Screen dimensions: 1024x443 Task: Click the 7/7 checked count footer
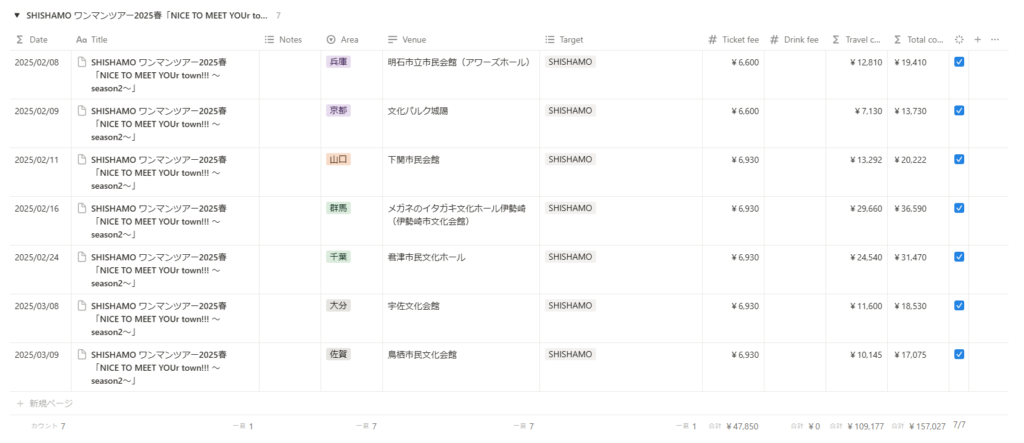[x=959, y=425]
